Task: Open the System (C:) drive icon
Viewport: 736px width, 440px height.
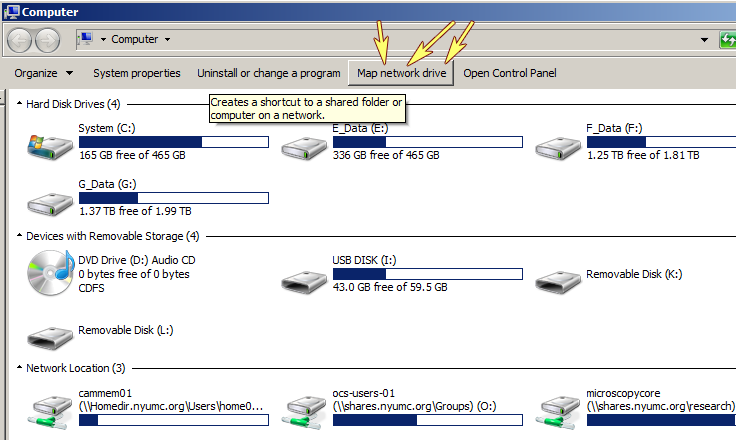Action: point(48,146)
